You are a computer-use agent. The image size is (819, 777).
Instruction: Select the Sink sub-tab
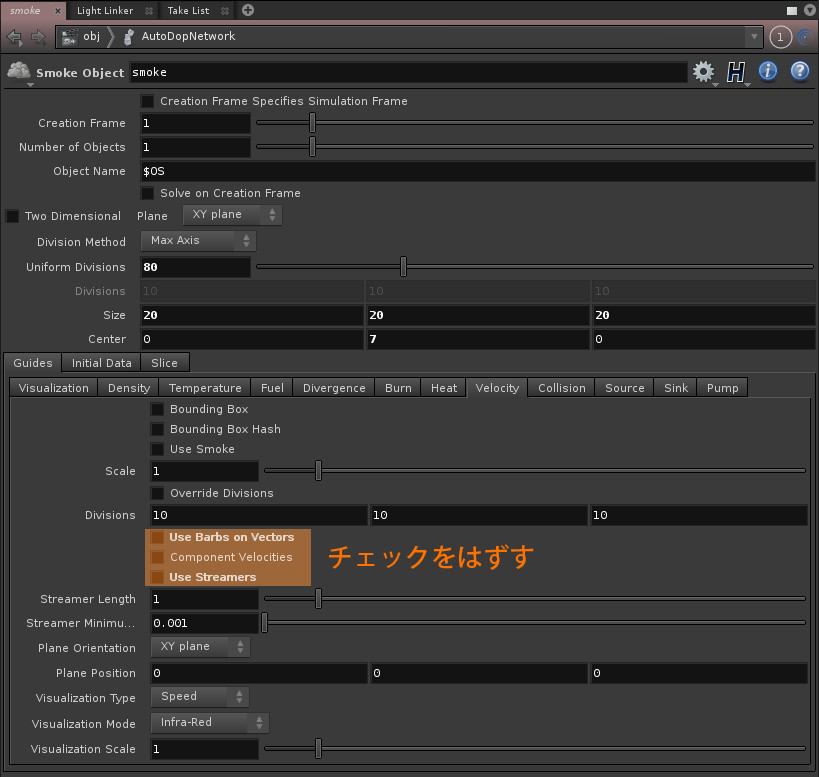click(675, 388)
